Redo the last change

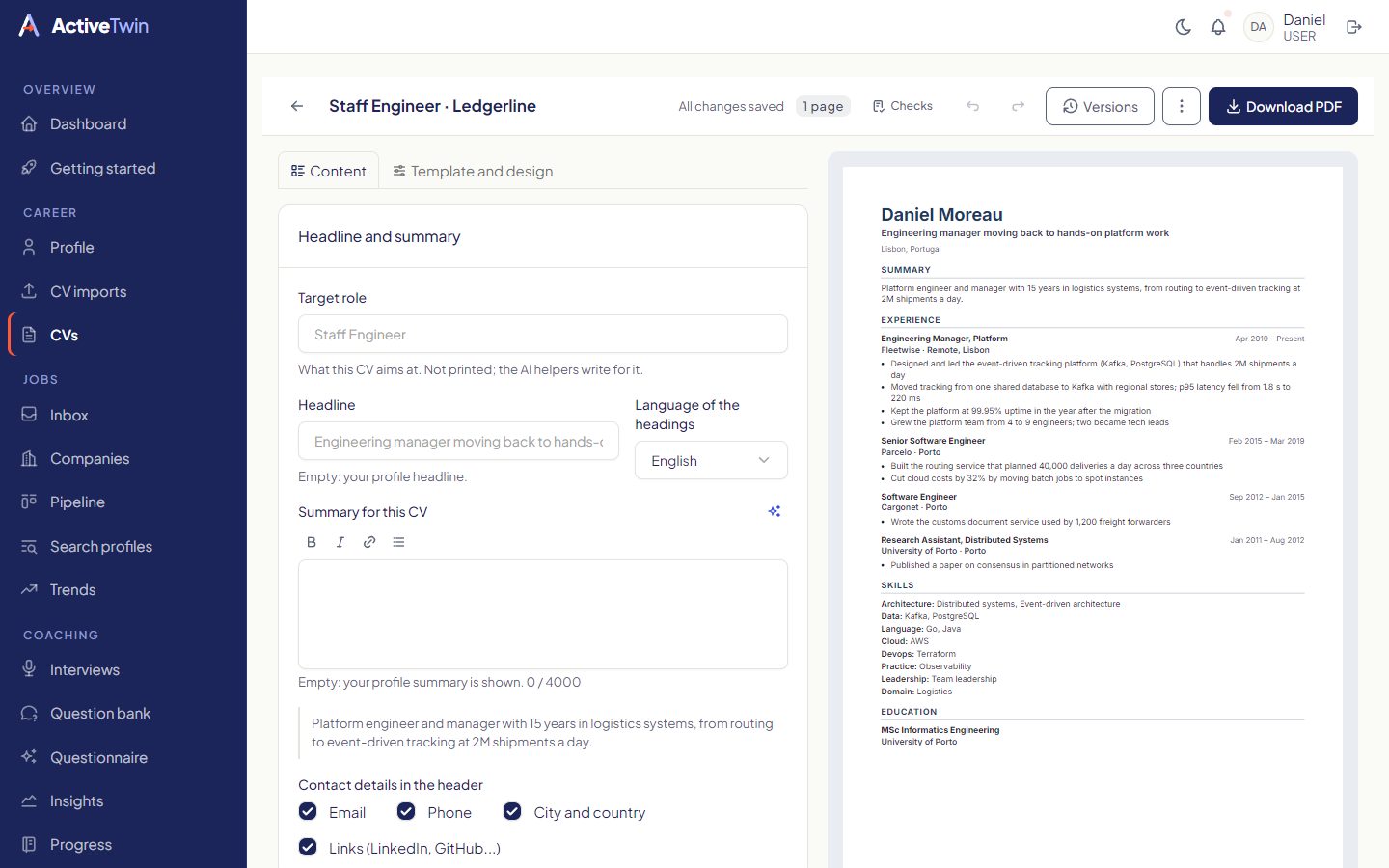coord(1018,106)
